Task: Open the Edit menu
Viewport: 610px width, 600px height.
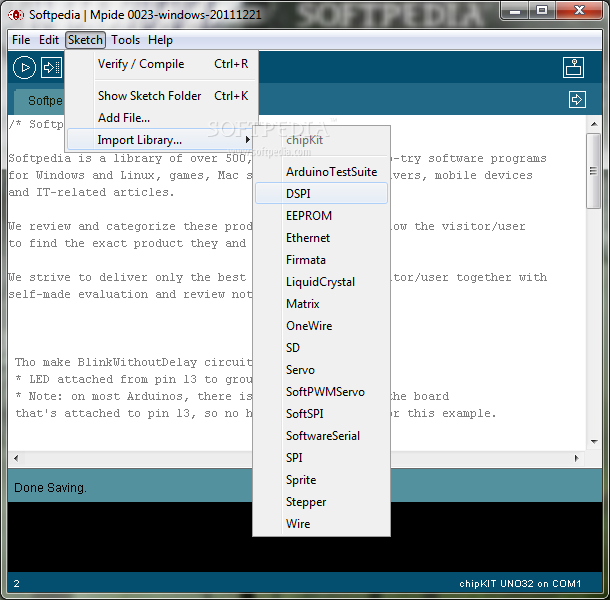Action: coord(49,40)
